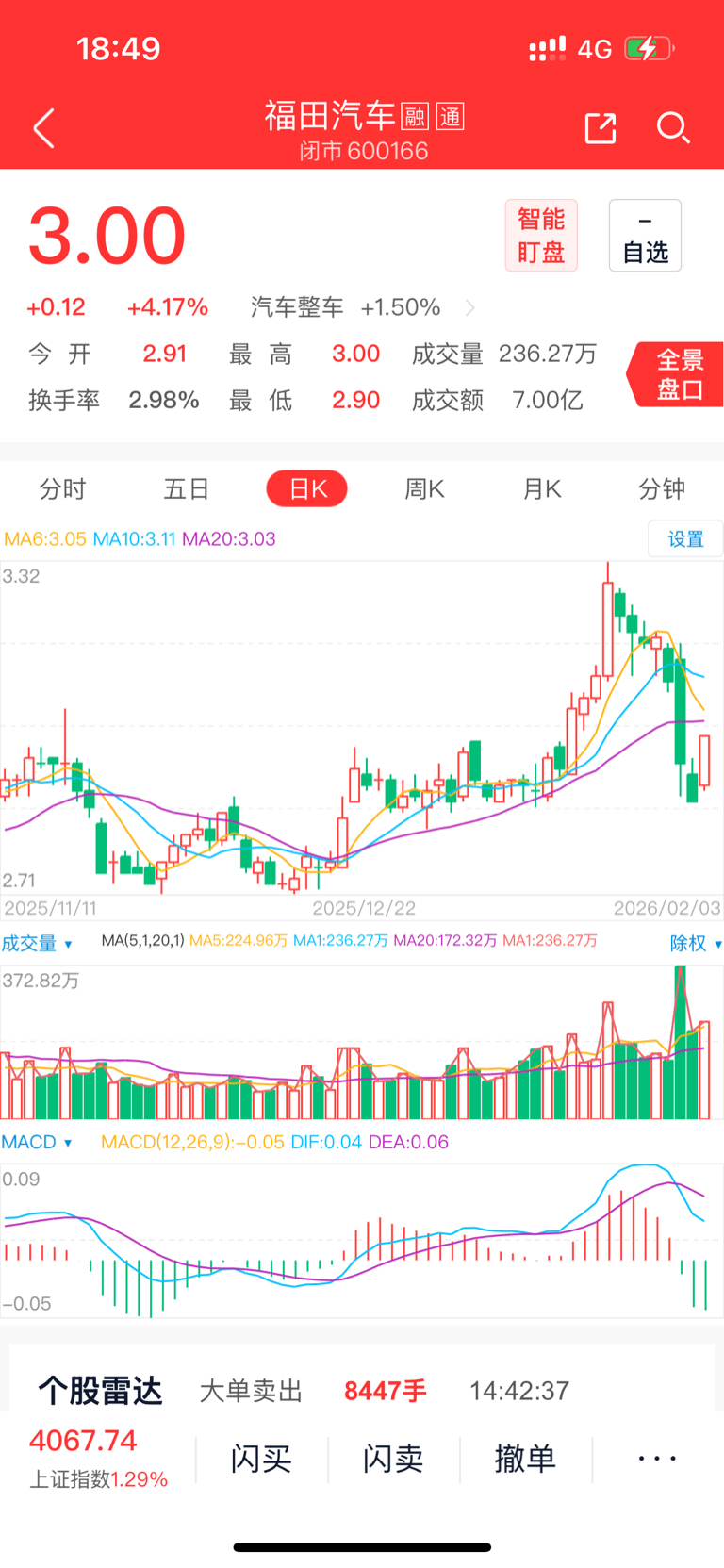The width and height of the screenshot is (724, 1568).
Task: Switch to 分时 intraday tab
Action: tap(62, 489)
